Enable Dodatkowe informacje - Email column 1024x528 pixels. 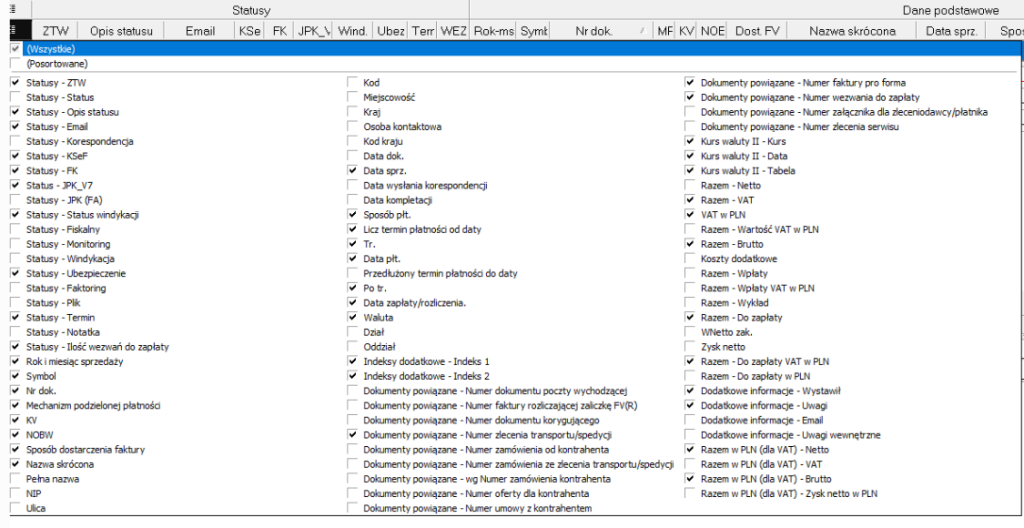tap(690, 420)
